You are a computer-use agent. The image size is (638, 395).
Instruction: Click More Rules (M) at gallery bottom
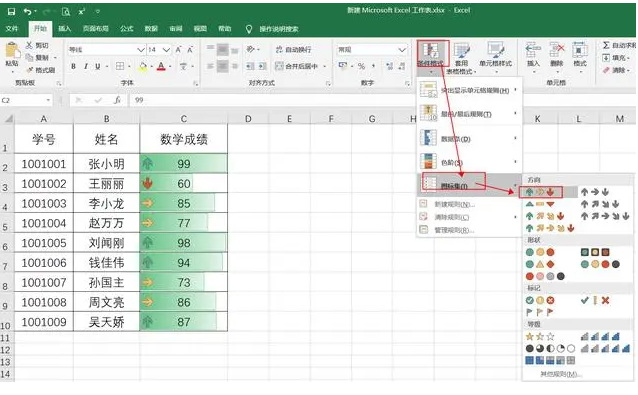pyautogui.click(x=560, y=374)
